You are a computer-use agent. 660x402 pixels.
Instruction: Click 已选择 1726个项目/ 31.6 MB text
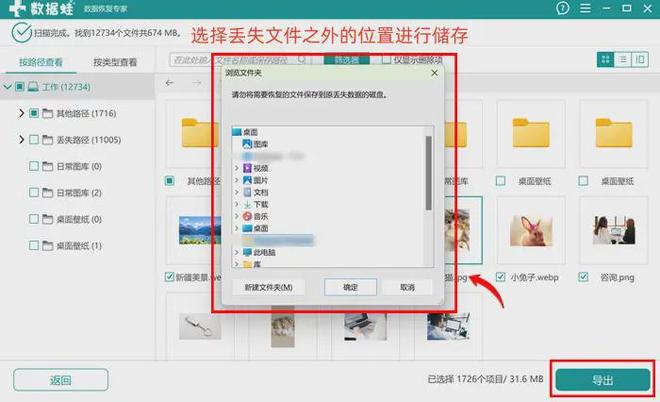[485, 379]
